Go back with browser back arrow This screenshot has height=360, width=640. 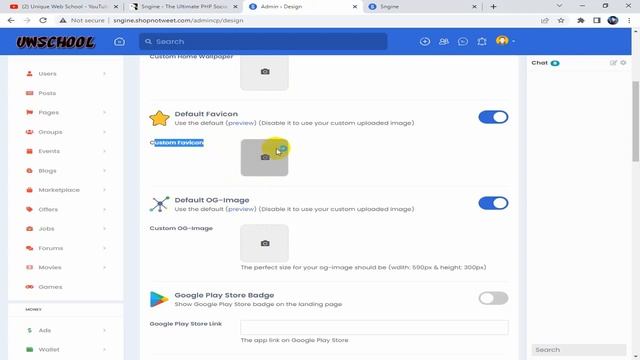pos(11,20)
